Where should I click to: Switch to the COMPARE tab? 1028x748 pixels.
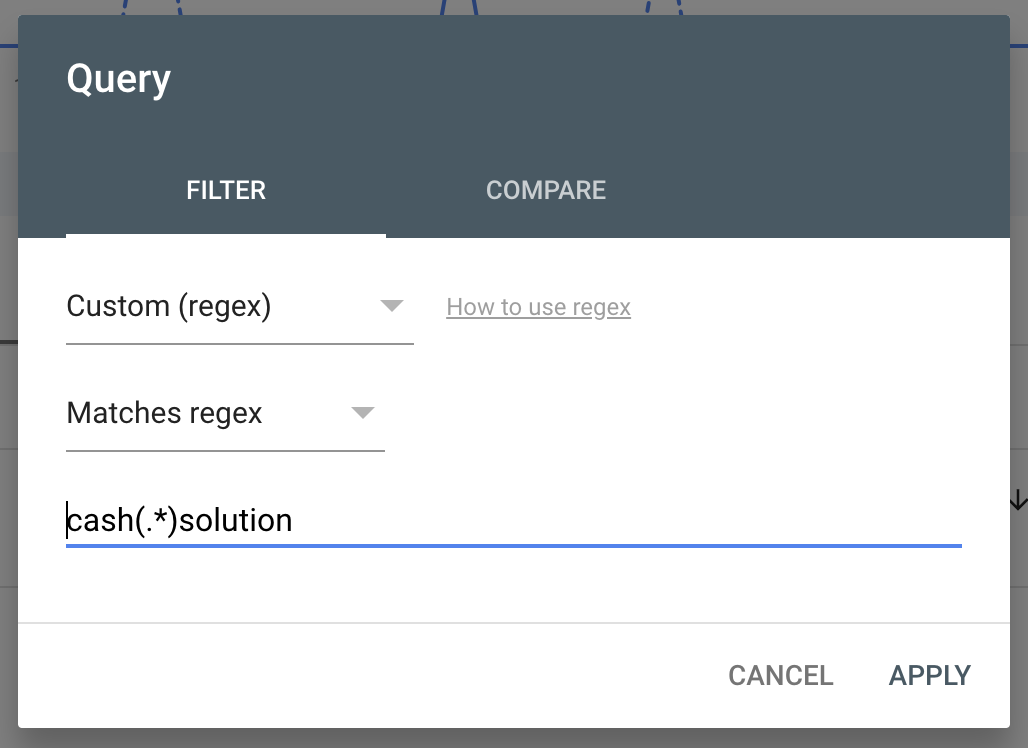click(545, 190)
